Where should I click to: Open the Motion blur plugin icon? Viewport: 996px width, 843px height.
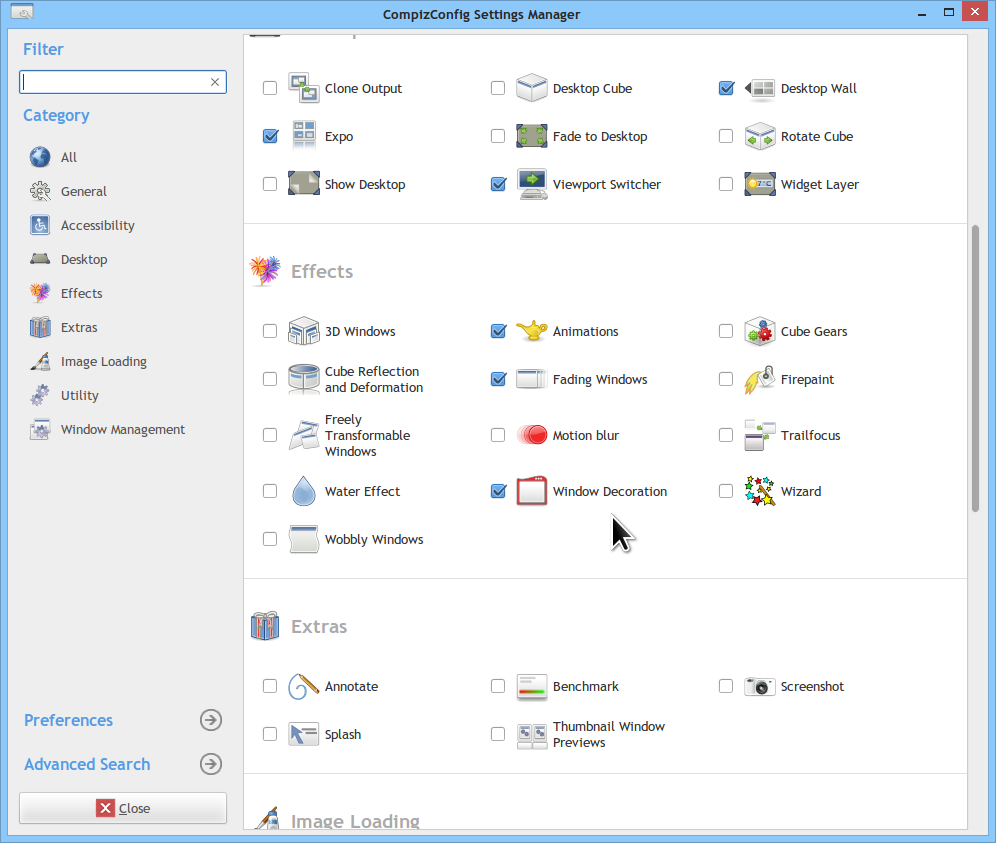point(532,435)
